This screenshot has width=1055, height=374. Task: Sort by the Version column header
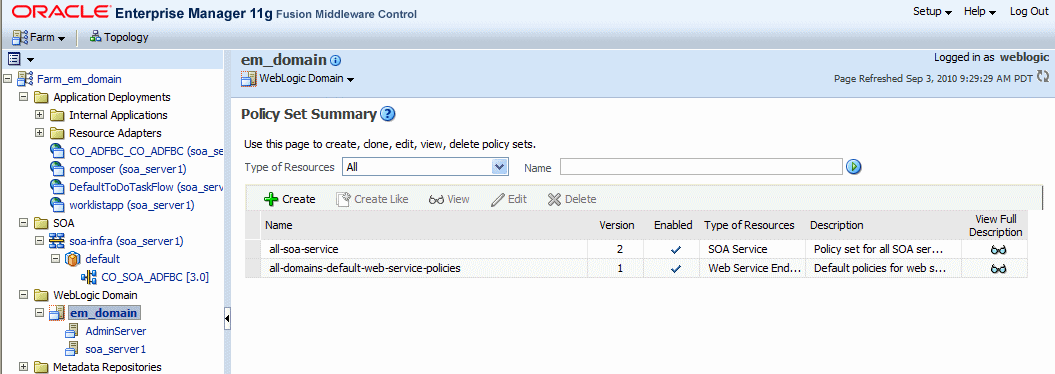pos(616,225)
